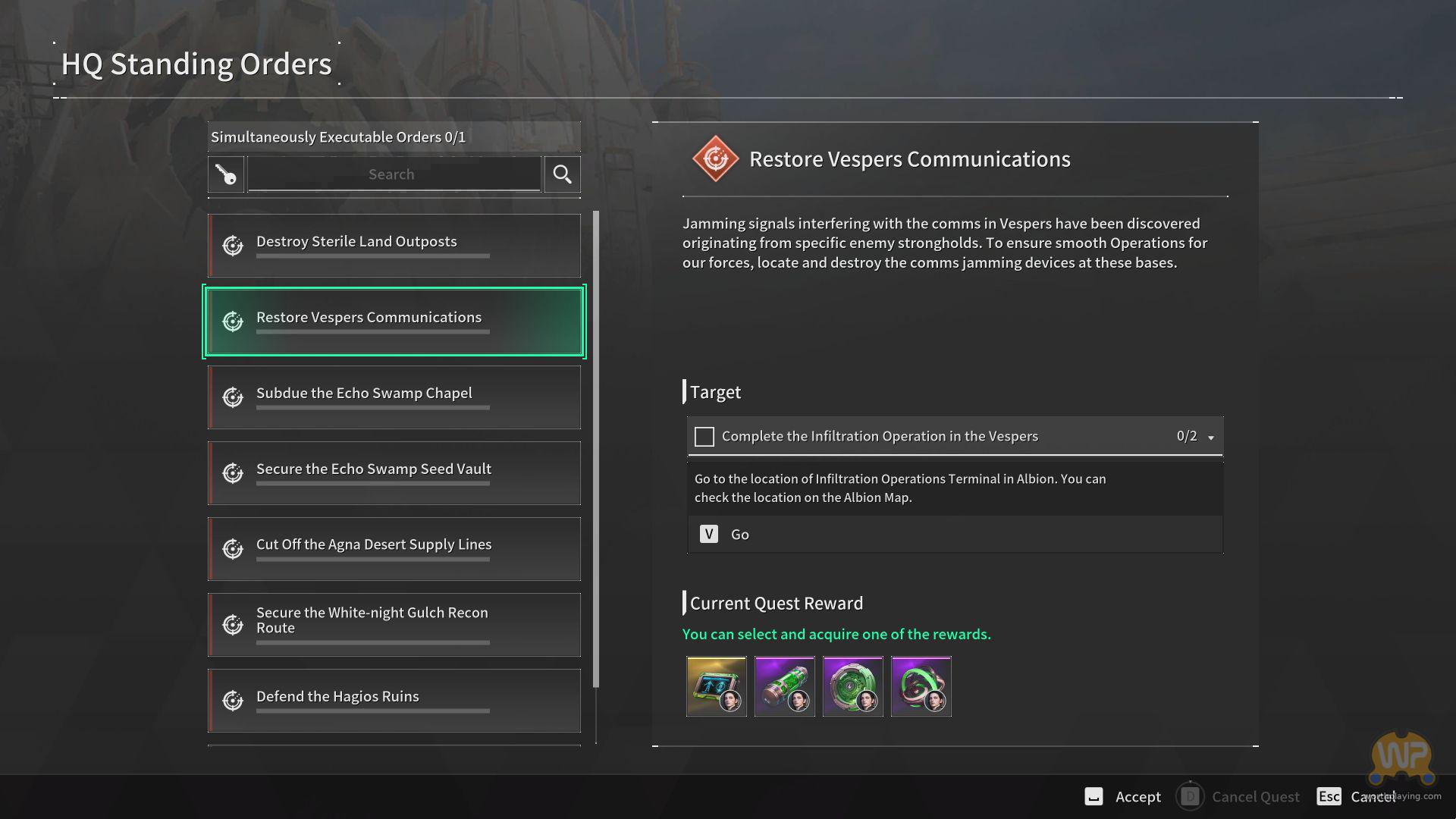1456x819 pixels.
Task: Click the filter tool icon beside search
Action: click(226, 174)
